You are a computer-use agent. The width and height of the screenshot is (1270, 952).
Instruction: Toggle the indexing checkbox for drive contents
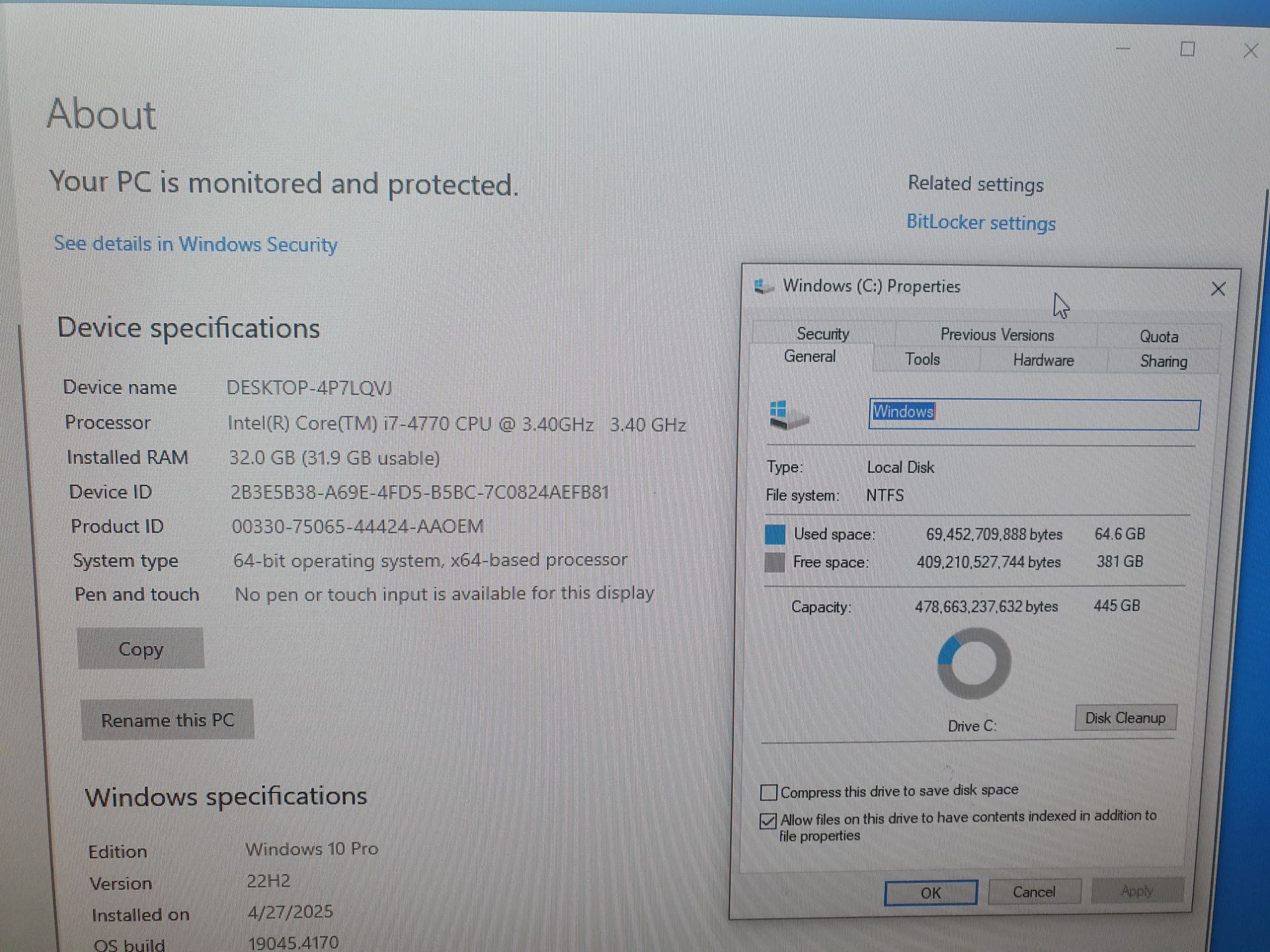pyautogui.click(x=768, y=821)
